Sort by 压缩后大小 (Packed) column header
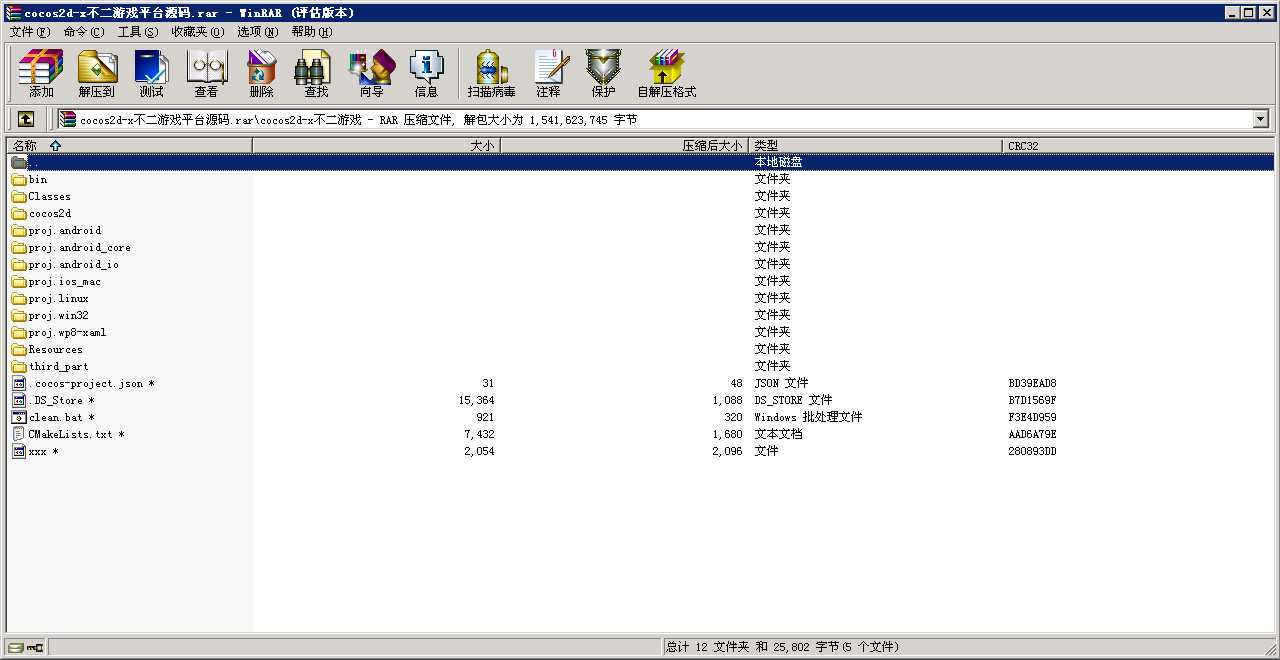The width and height of the screenshot is (1280, 660). click(x=625, y=146)
